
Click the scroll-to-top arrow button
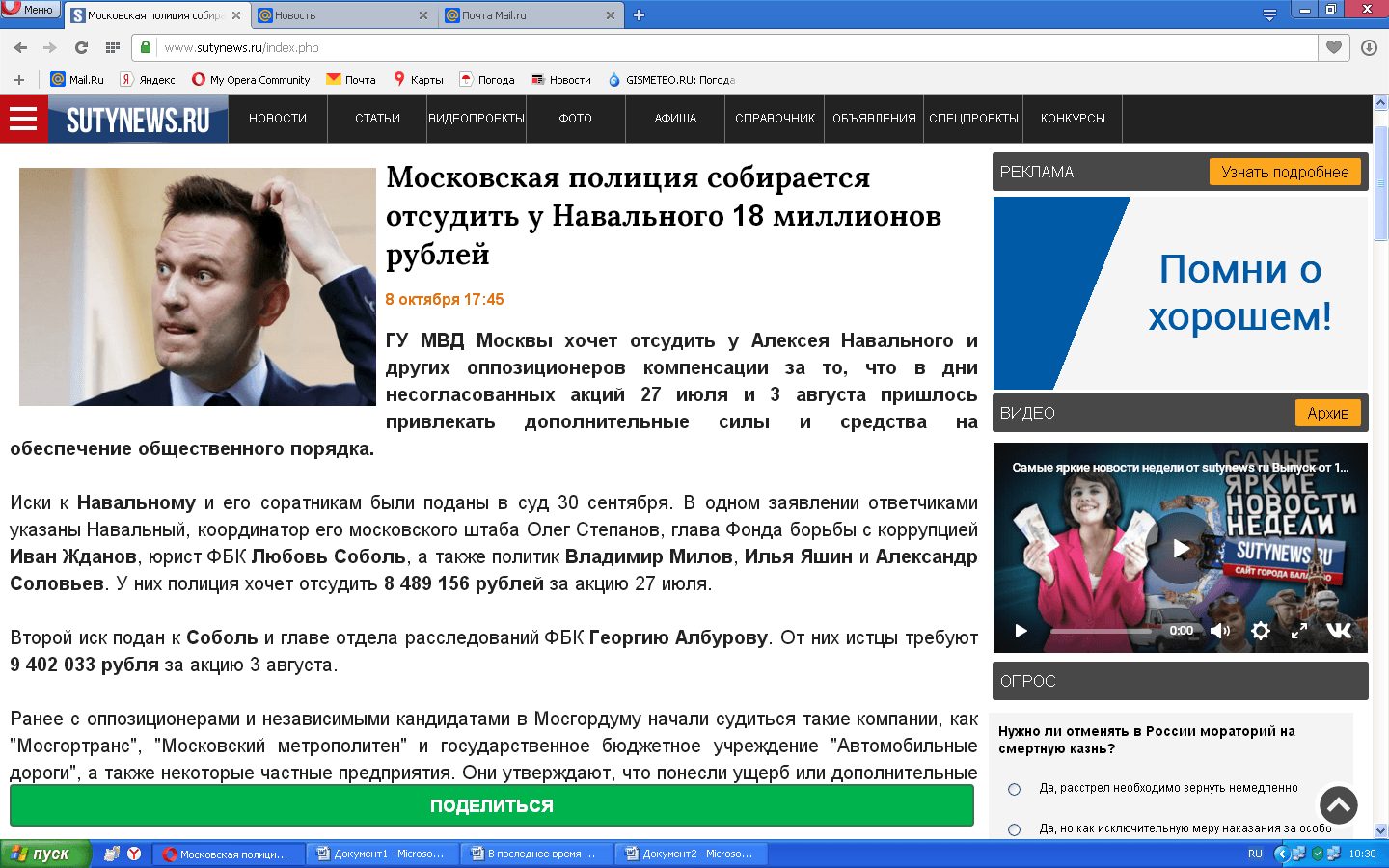pos(1338,804)
